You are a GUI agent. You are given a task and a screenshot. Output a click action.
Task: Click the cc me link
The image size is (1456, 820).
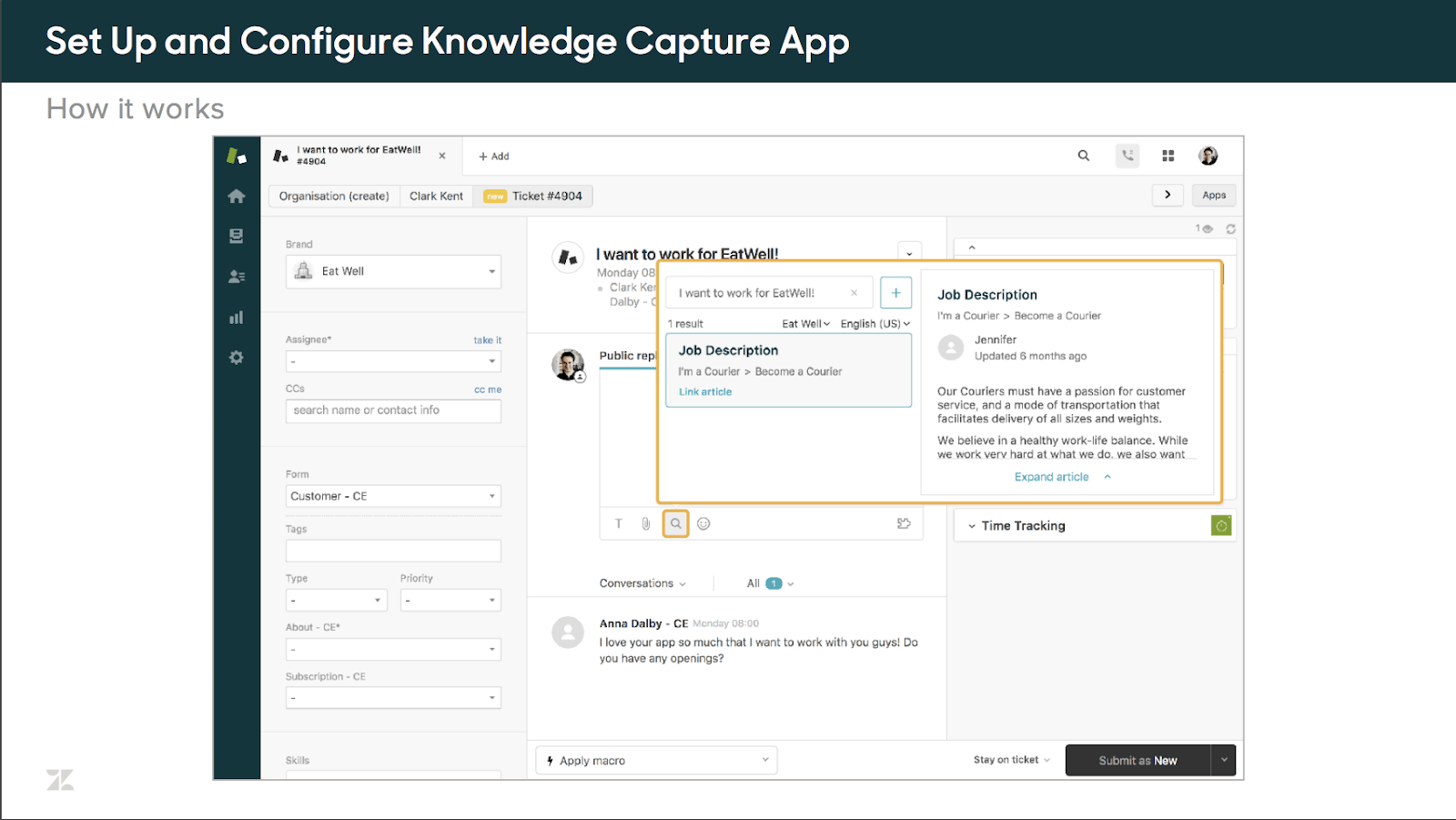coord(488,390)
